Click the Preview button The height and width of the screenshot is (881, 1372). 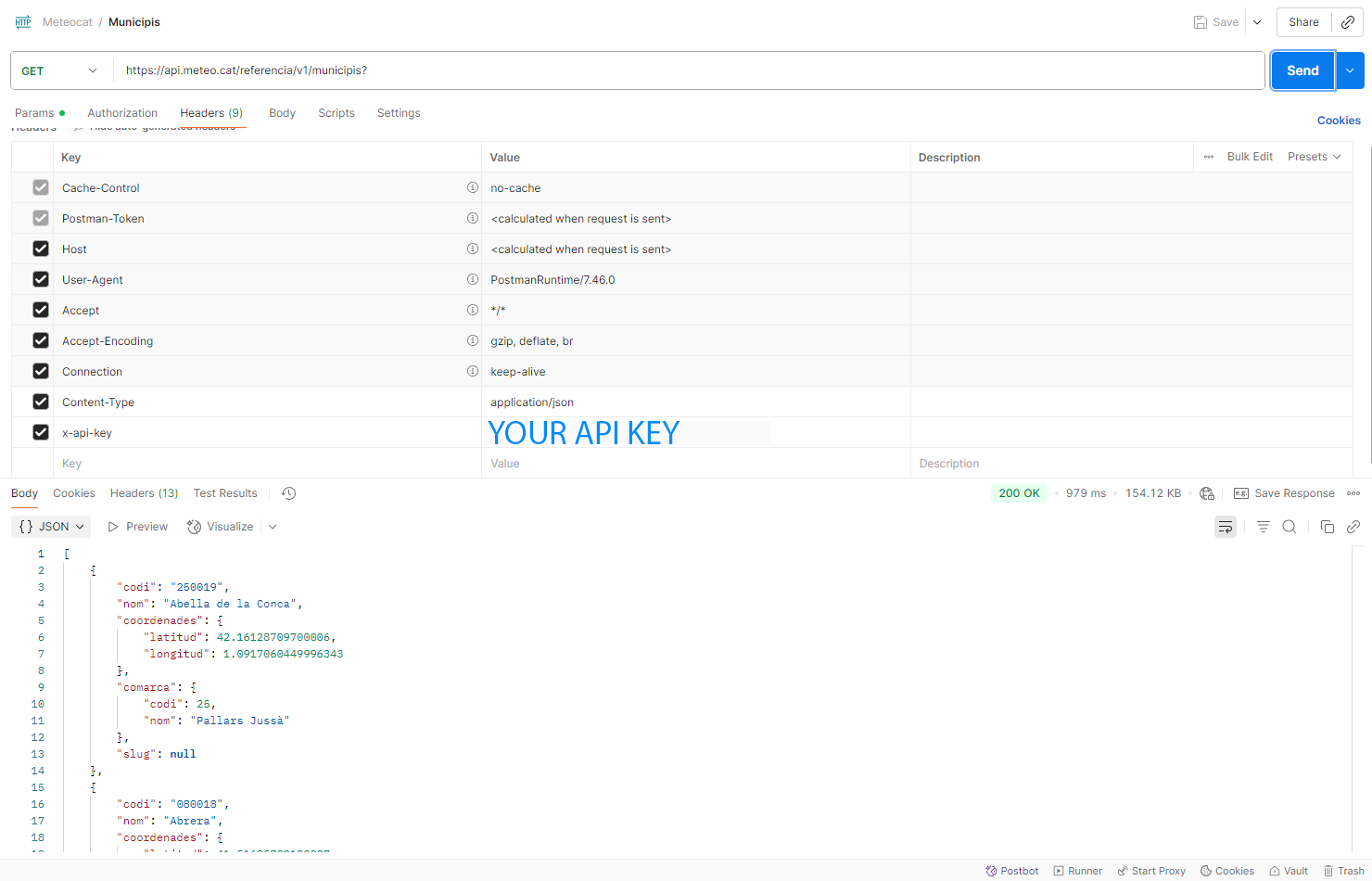pyautogui.click(x=138, y=527)
